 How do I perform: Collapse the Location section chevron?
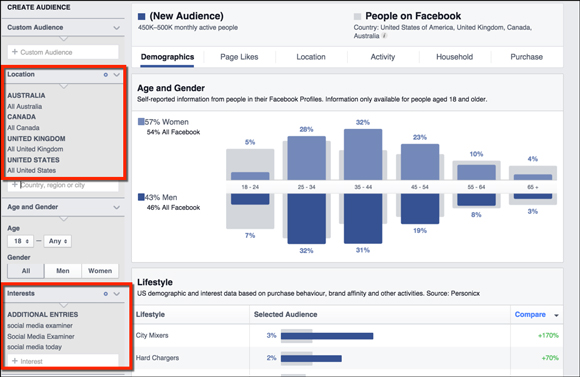point(117,75)
